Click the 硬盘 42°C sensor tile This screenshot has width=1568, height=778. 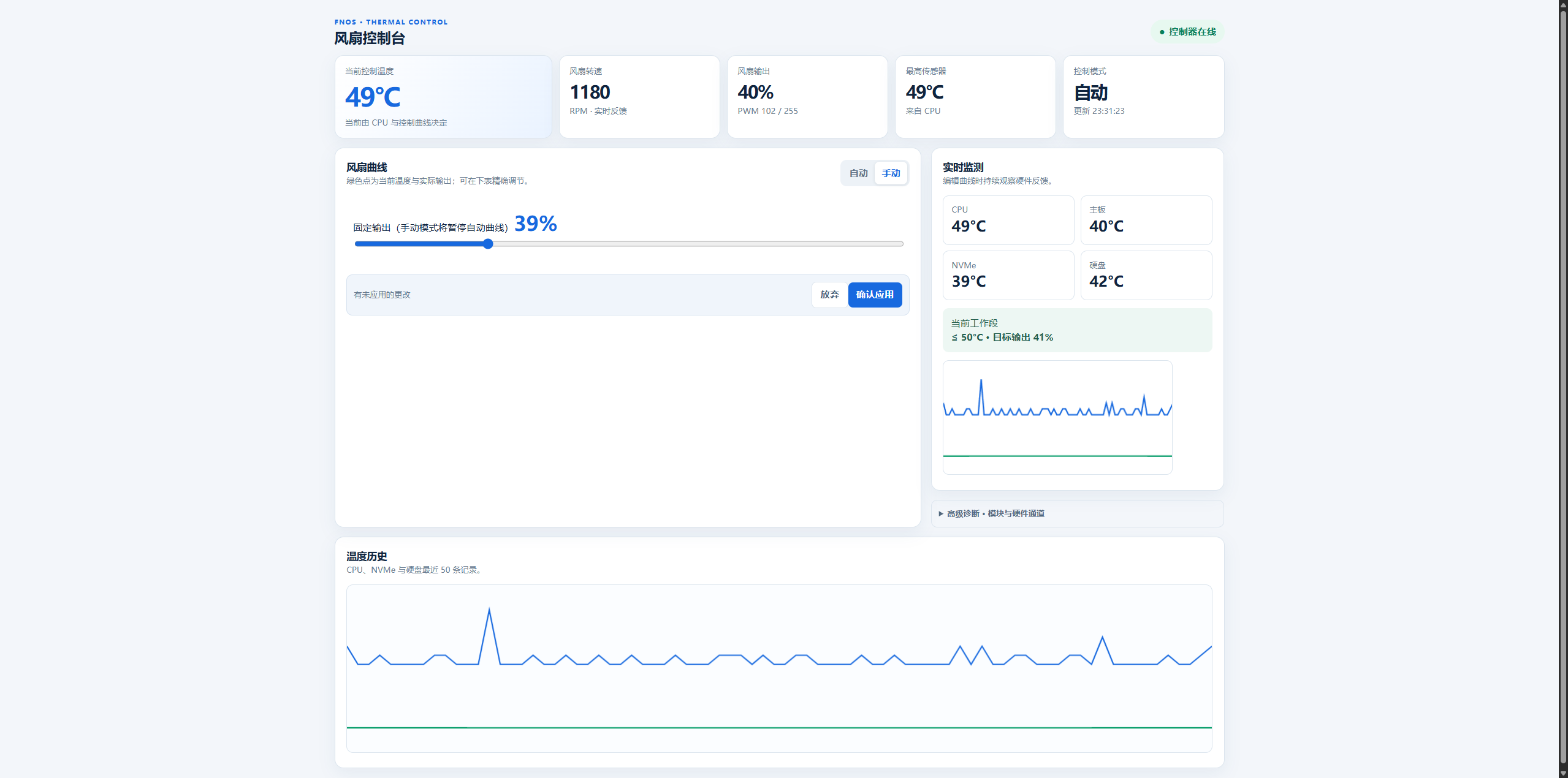[x=1146, y=276]
